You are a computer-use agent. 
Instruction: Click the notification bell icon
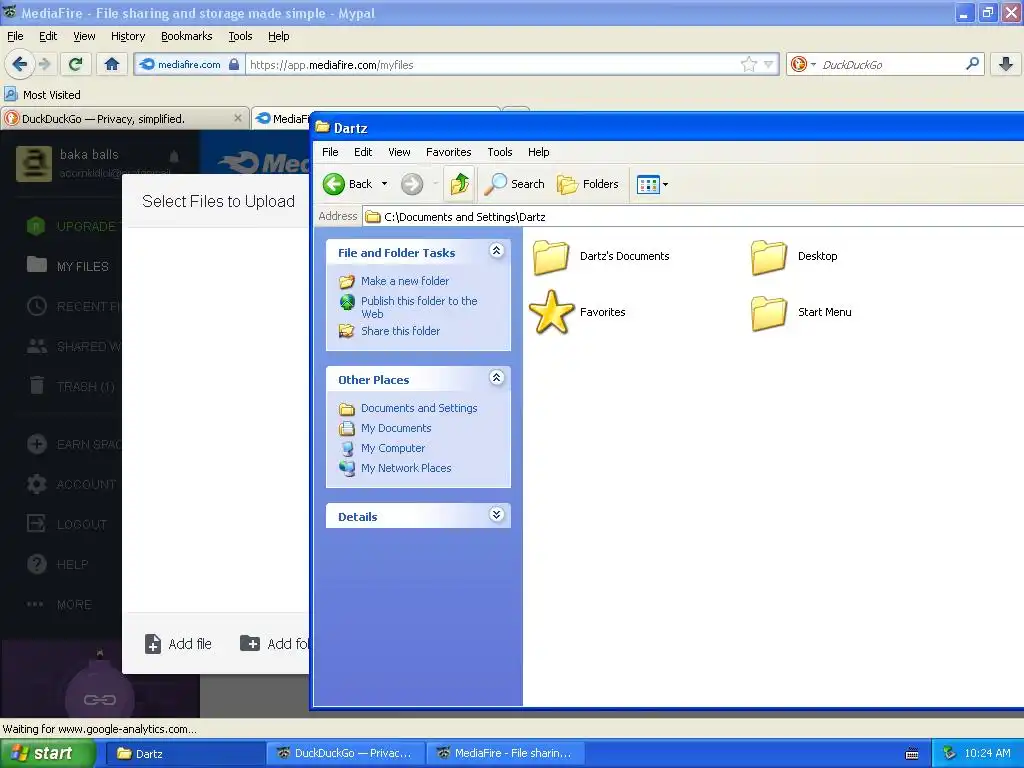174,156
